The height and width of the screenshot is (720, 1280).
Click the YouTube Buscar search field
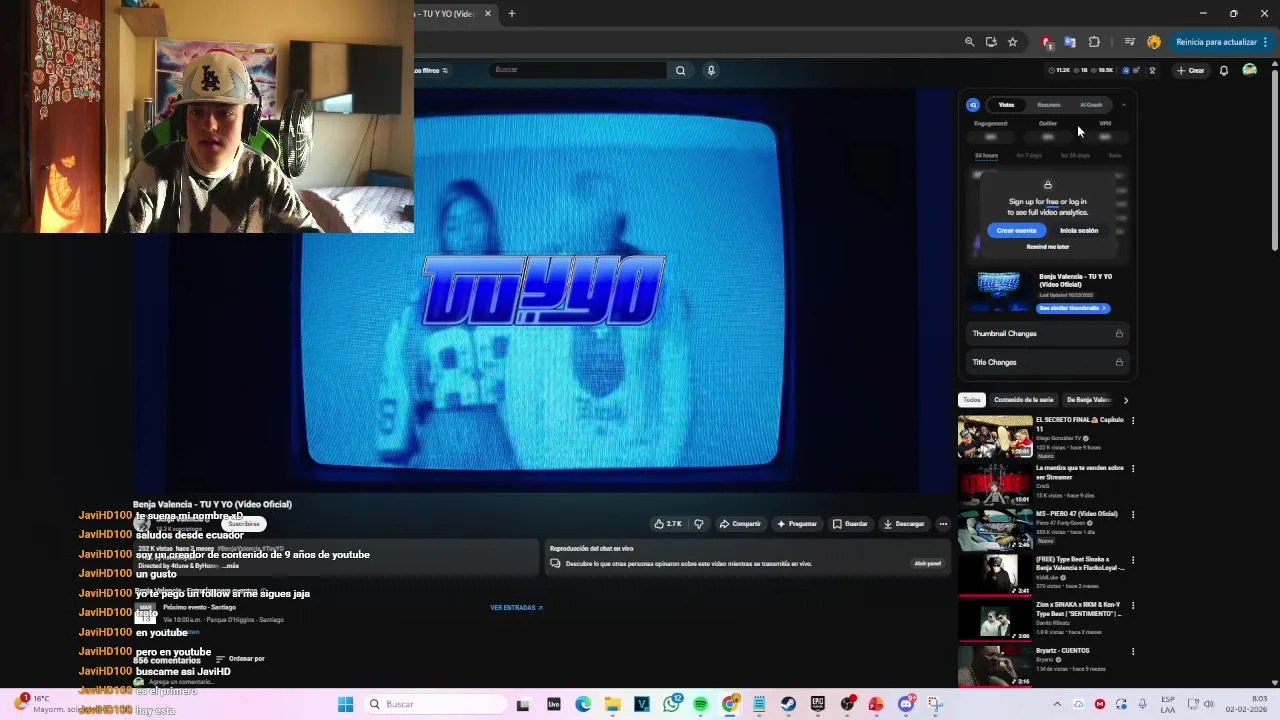click(x=578, y=70)
